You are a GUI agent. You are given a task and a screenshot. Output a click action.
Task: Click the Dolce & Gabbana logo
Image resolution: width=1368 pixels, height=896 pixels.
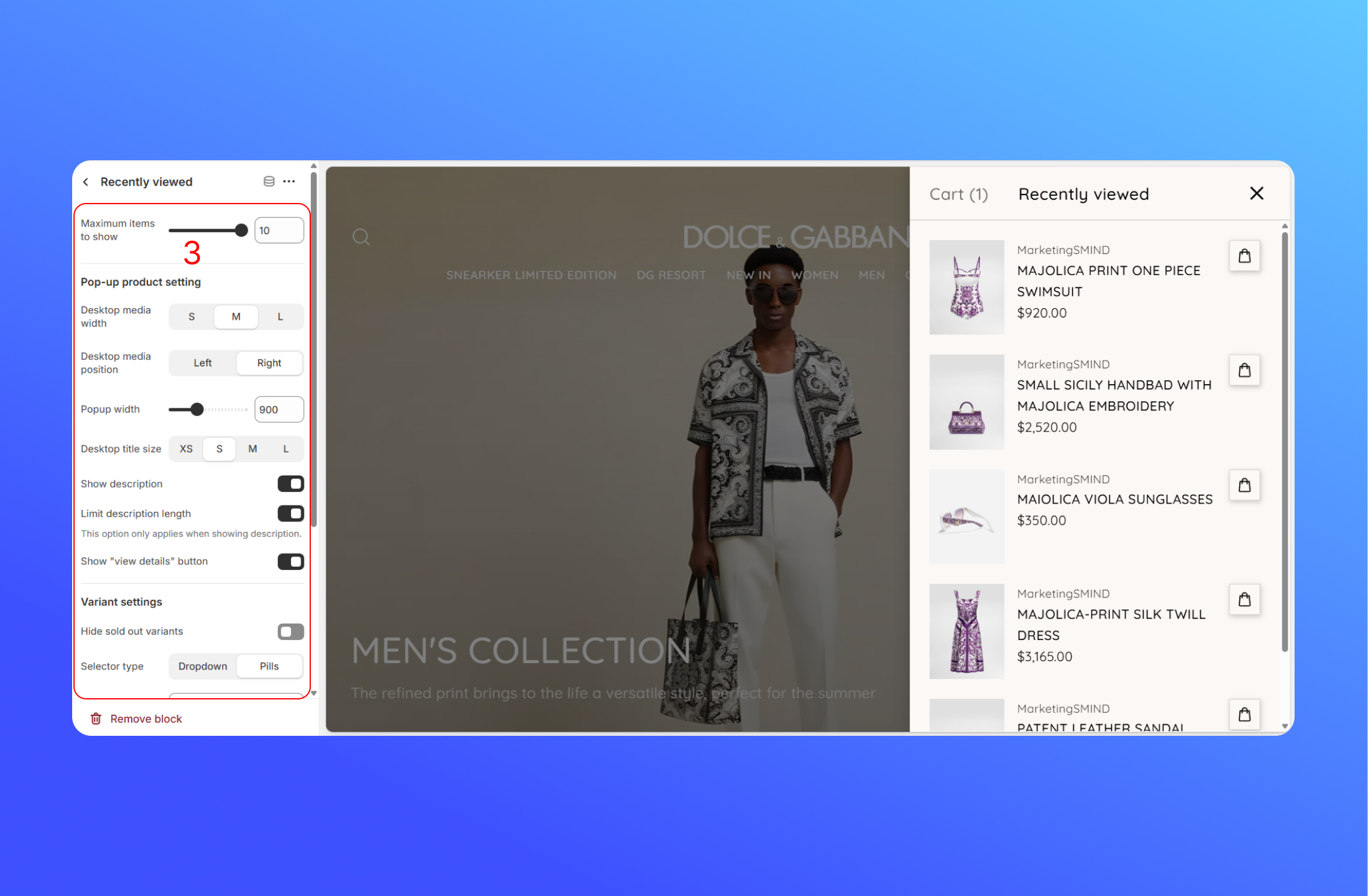795,237
